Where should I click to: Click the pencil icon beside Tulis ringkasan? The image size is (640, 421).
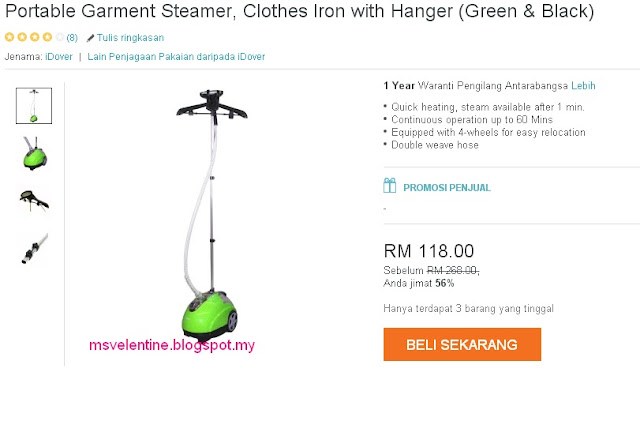90,38
